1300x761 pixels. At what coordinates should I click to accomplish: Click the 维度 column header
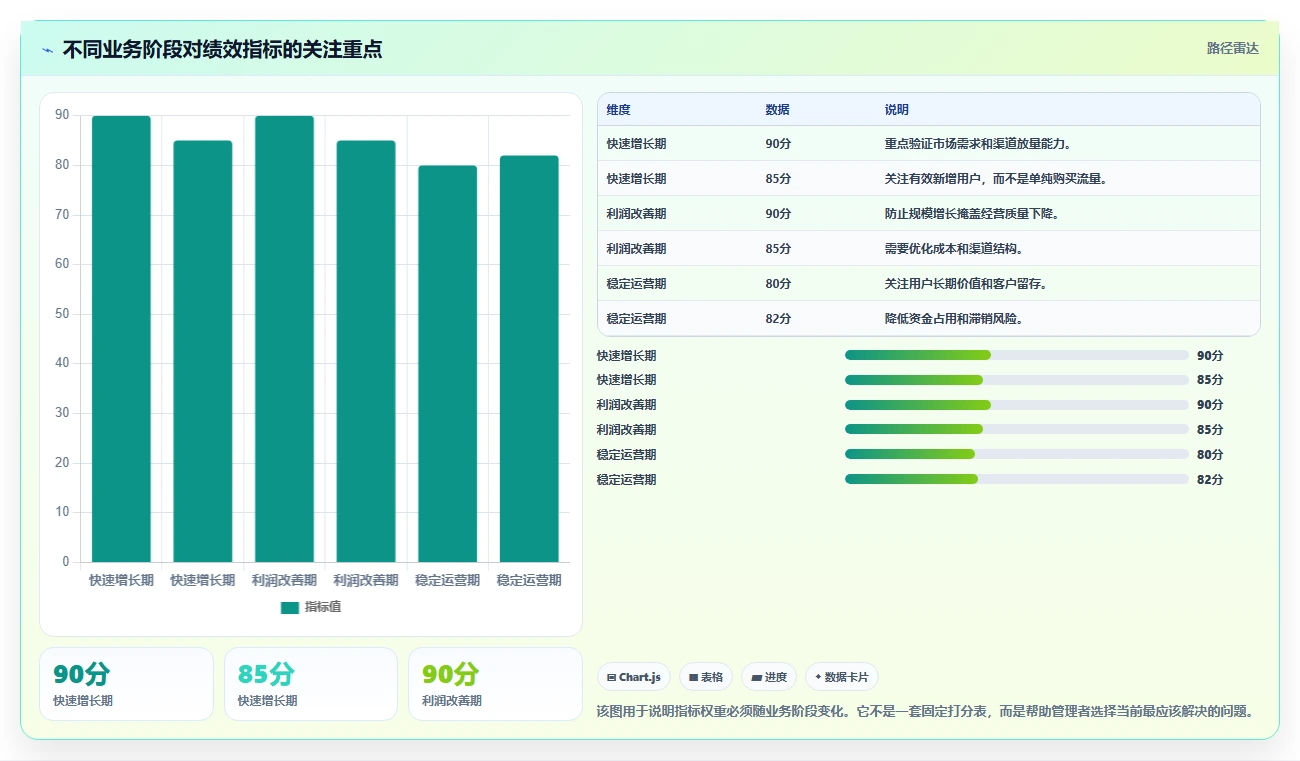click(619, 110)
